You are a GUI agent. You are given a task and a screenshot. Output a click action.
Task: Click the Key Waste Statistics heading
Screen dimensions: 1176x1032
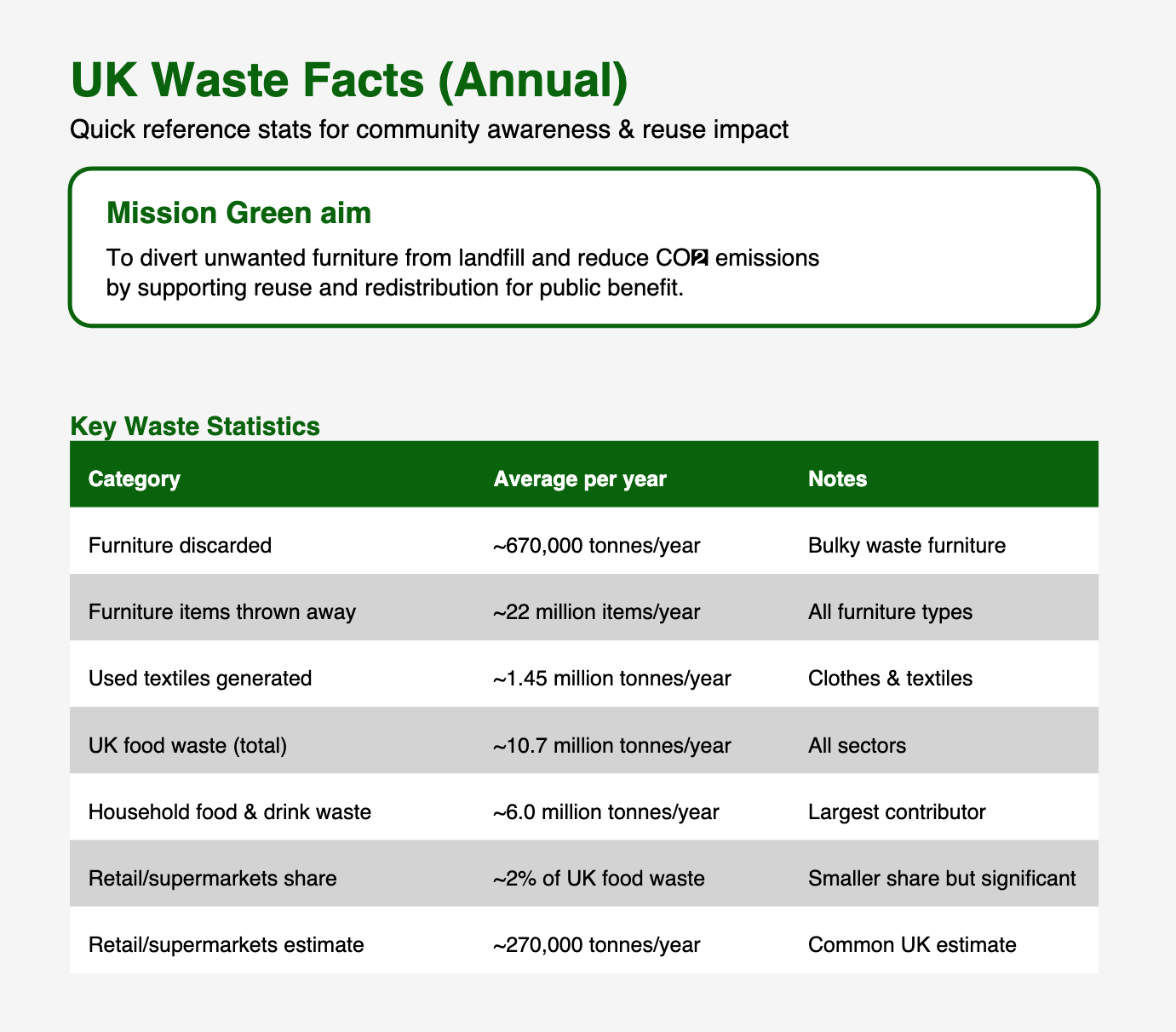click(195, 426)
